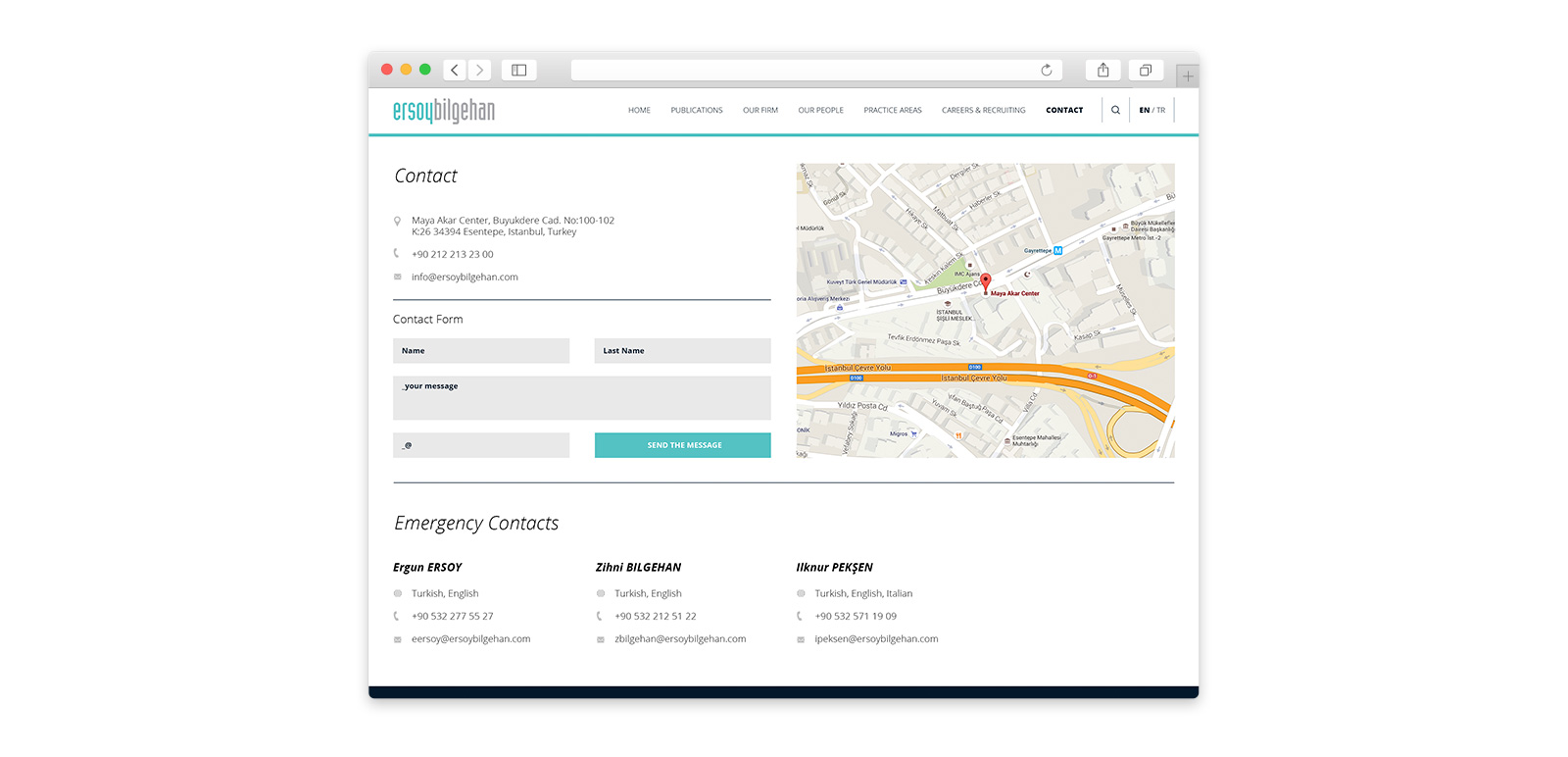Switch language to TR
The width and height of the screenshot is (1568, 757).
click(x=1161, y=110)
